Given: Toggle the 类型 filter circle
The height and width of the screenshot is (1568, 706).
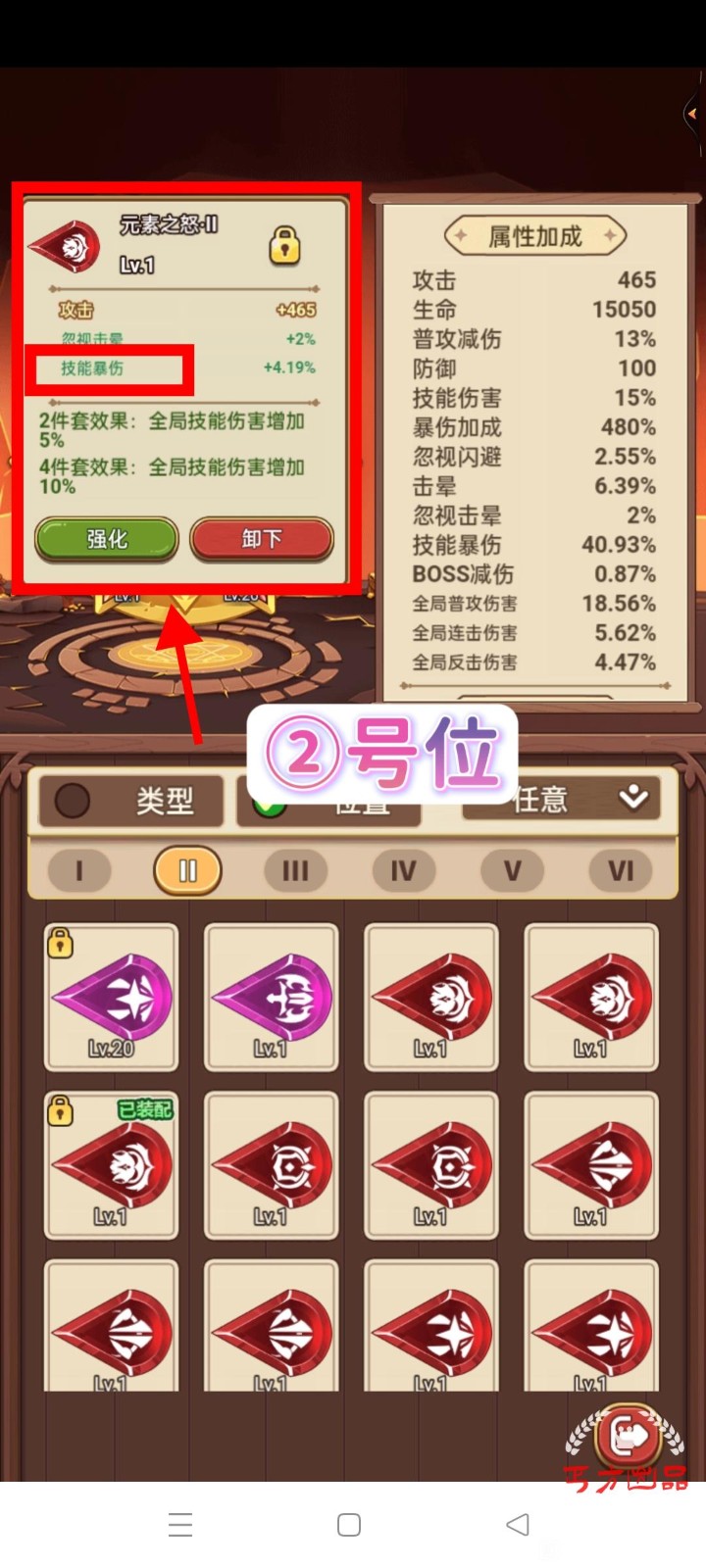Looking at the screenshot, I should pyautogui.click(x=72, y=801).
